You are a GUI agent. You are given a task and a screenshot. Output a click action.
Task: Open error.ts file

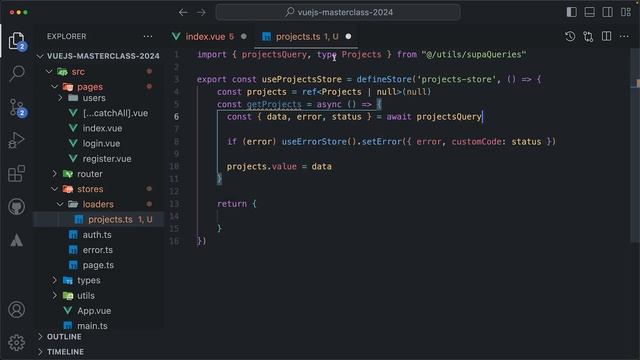(98, 250)
